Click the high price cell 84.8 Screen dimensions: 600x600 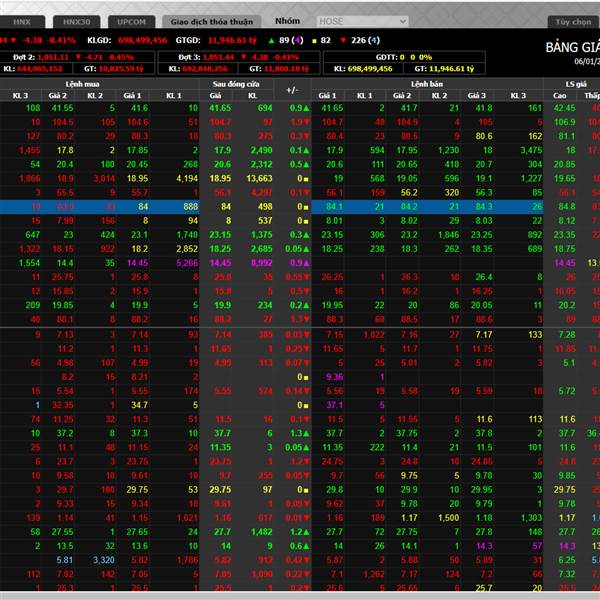coord(567,207)
